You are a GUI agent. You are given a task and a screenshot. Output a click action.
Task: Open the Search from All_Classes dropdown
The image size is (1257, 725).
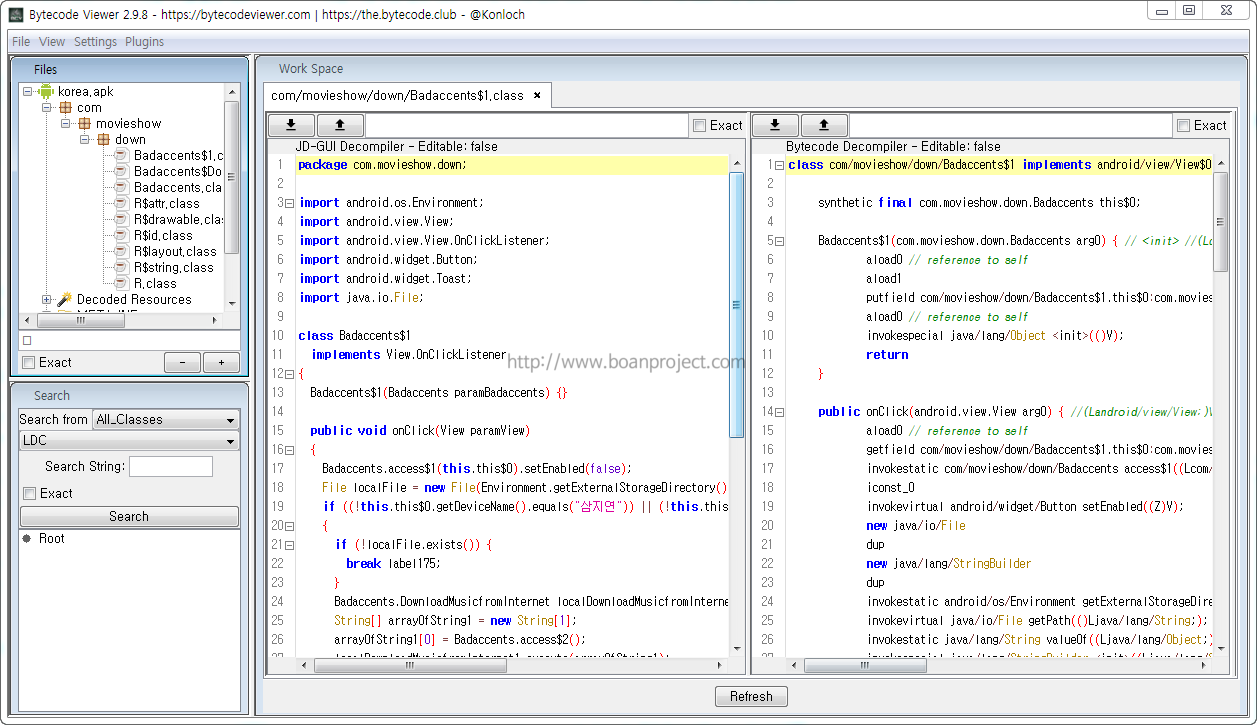pos(166,420)
